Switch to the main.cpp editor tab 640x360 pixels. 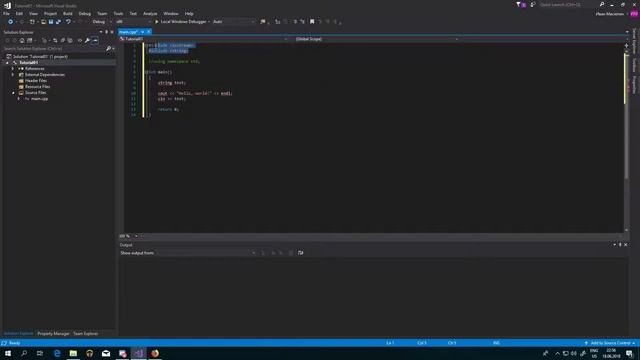(x=128, y=32)
